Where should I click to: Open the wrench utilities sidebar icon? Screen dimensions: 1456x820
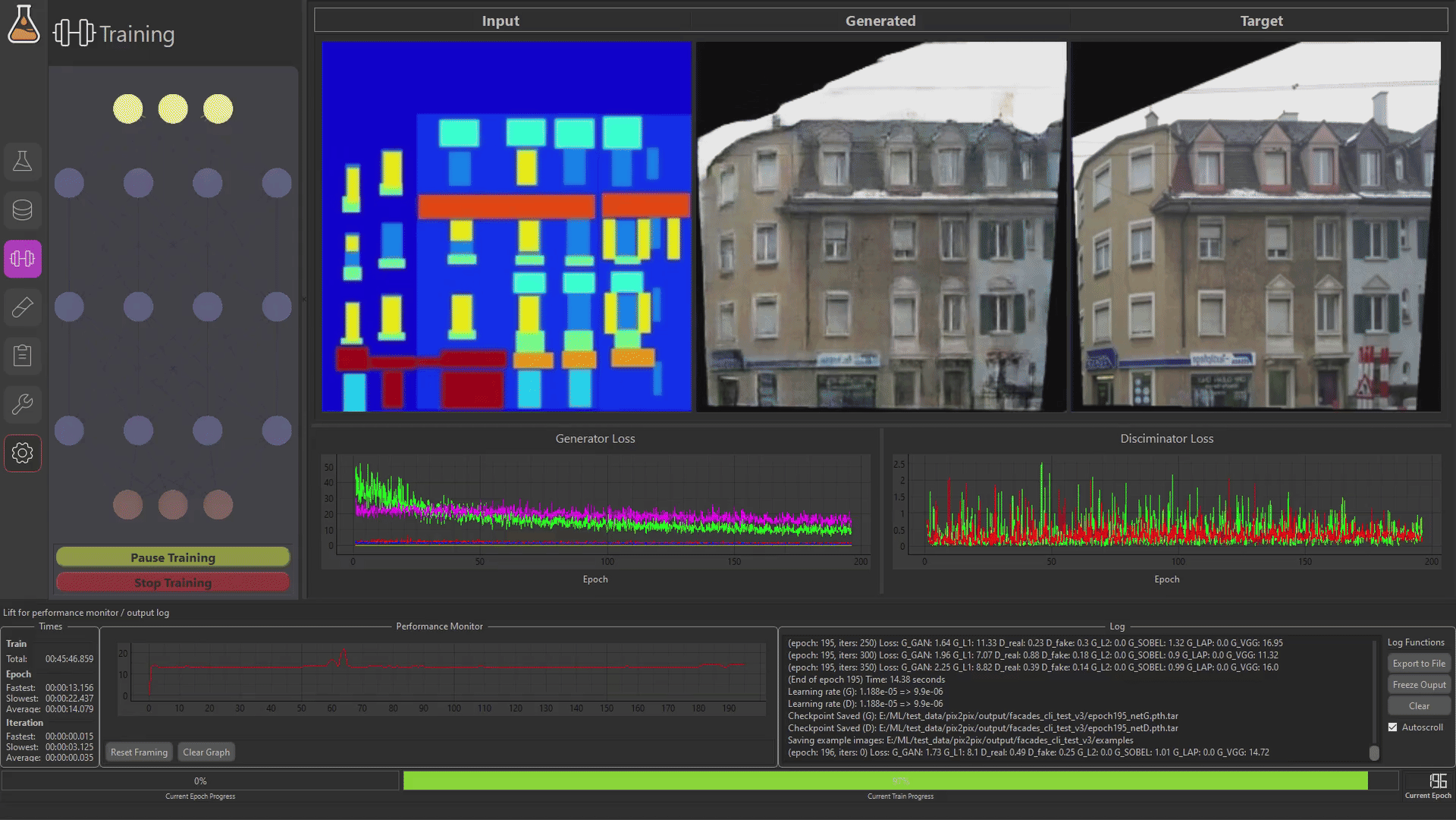point(22,404)
